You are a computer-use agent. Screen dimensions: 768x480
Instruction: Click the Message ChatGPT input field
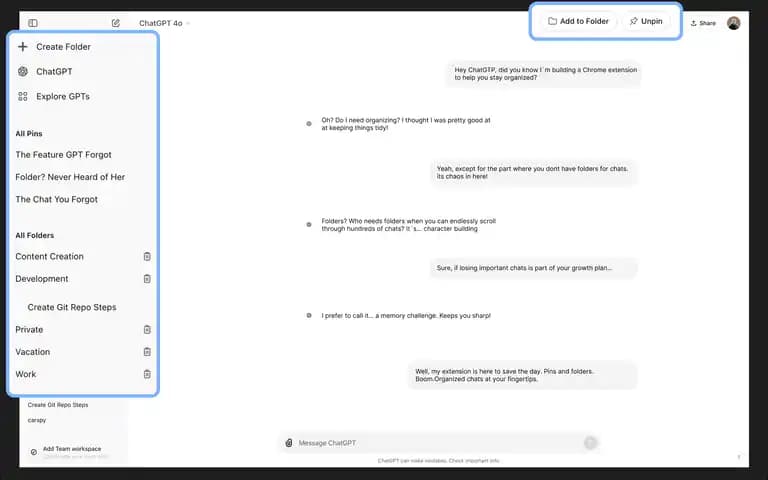[438, 443]
